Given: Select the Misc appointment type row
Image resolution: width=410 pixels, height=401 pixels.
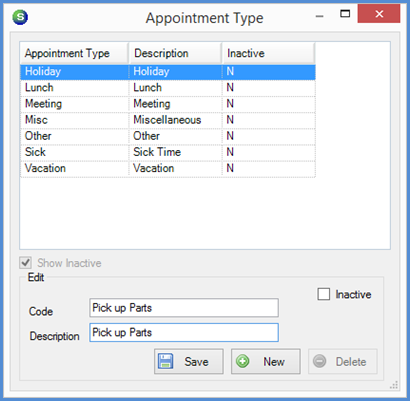Looking at the screenshot, I should (168, 120).
